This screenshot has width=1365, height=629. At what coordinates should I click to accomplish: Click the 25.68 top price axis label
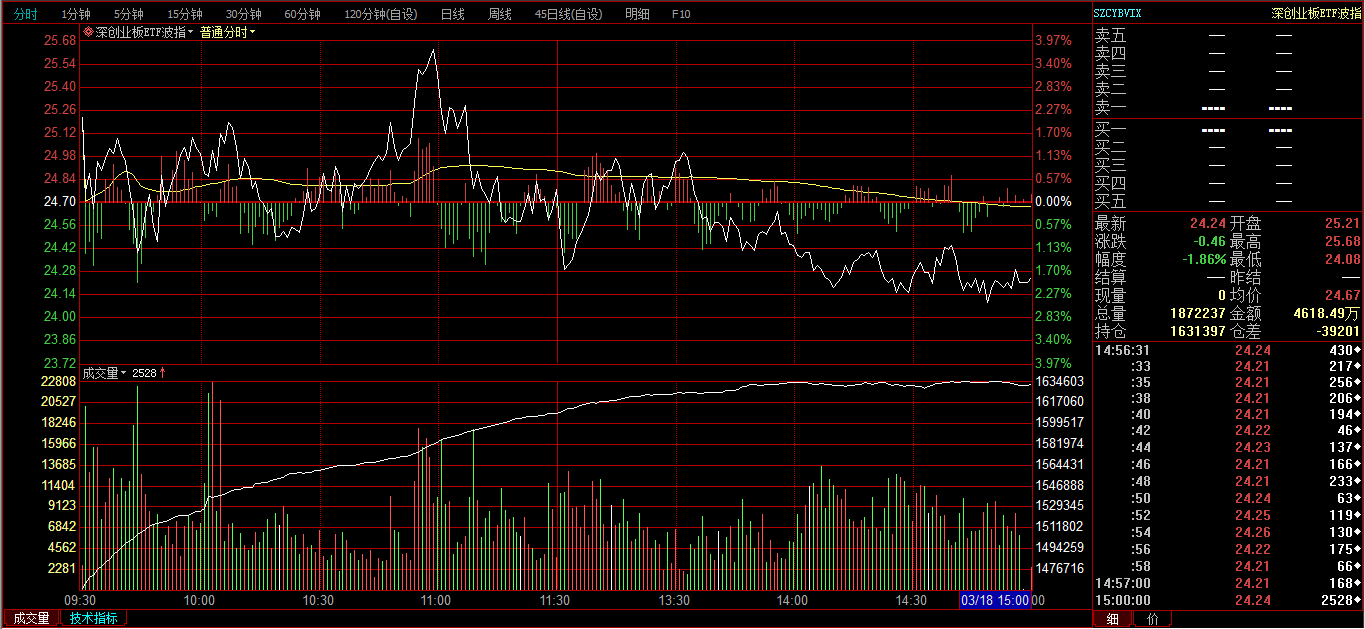coord(60,41)
